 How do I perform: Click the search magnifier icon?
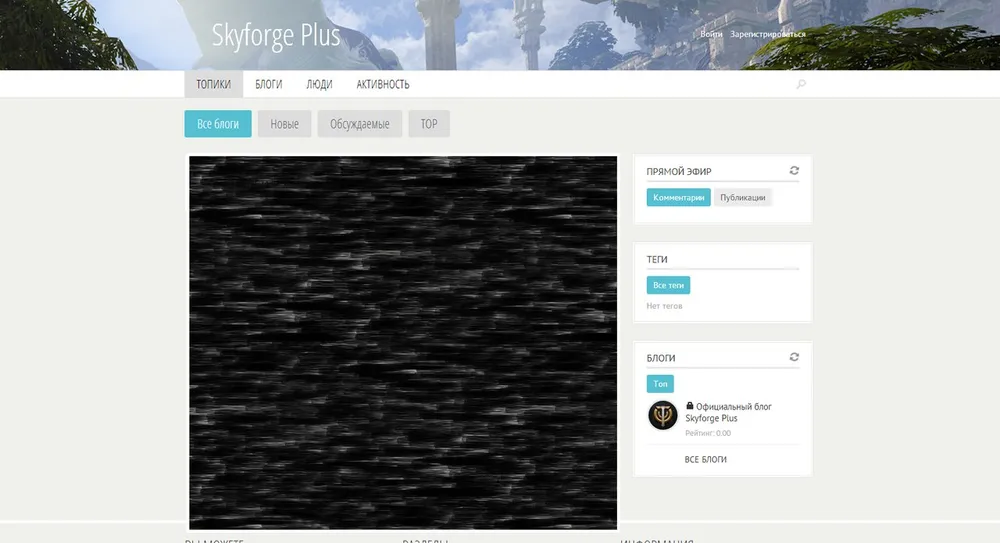click(800, 85)
